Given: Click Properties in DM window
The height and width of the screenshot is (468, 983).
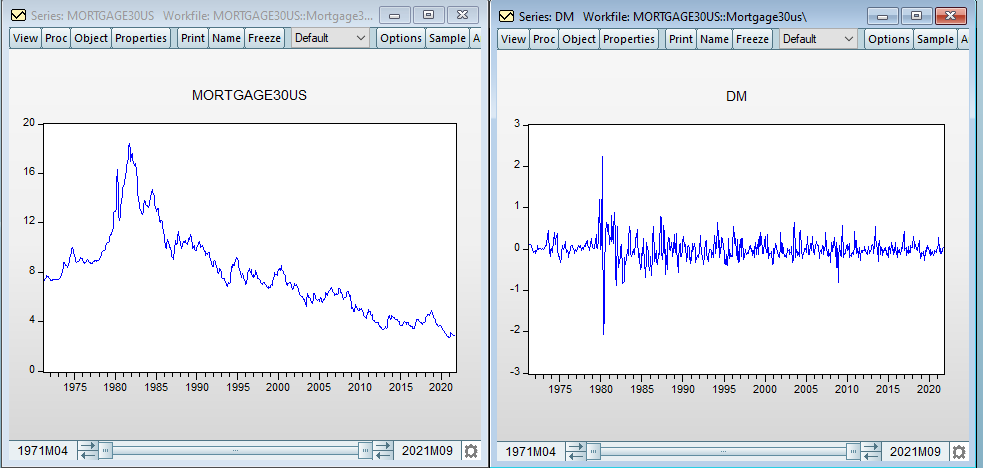Looking at the screenshot, I should pyautogui.click(x=629, y=39).
